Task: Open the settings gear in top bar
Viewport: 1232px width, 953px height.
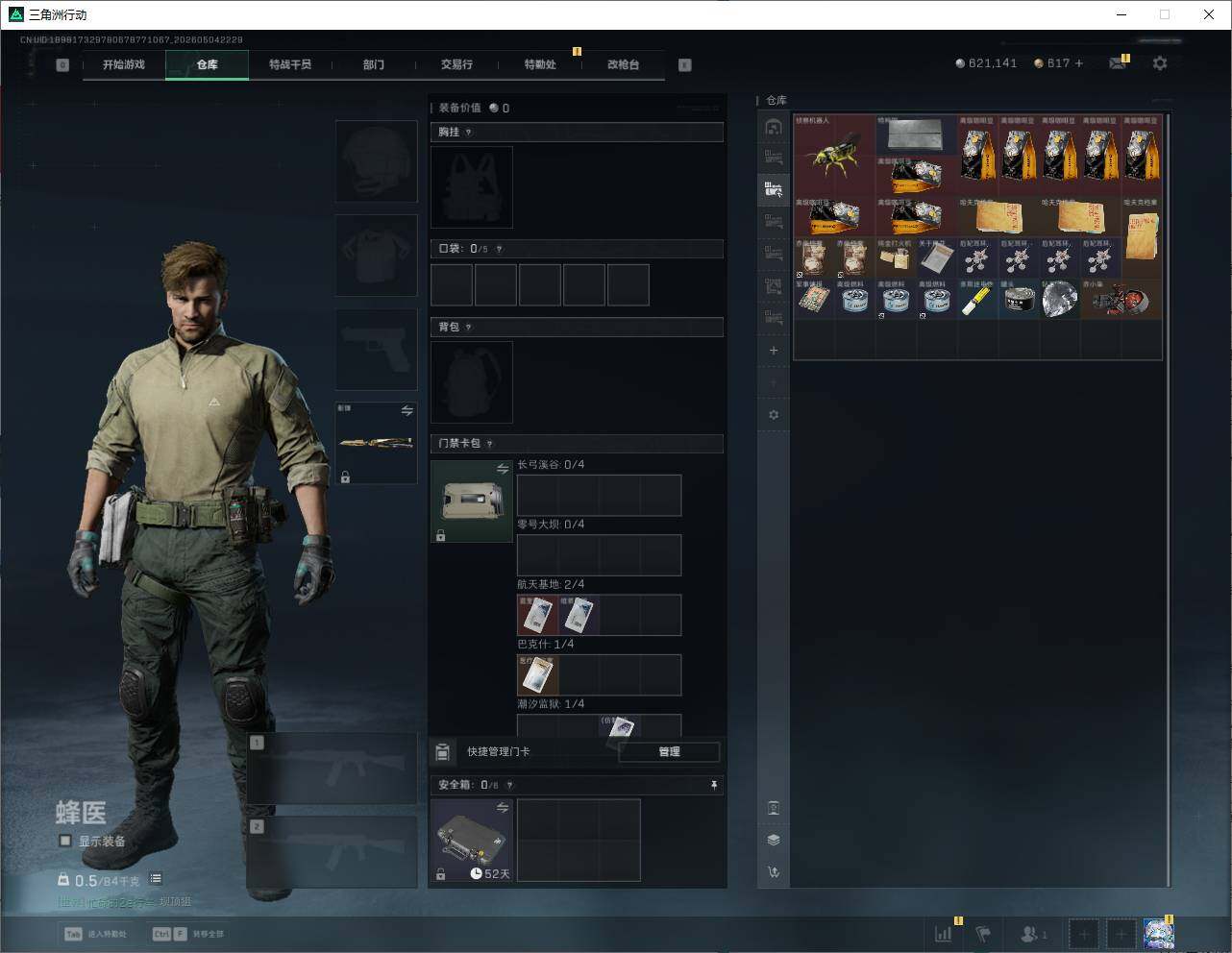Action: tap(1160, 63)
